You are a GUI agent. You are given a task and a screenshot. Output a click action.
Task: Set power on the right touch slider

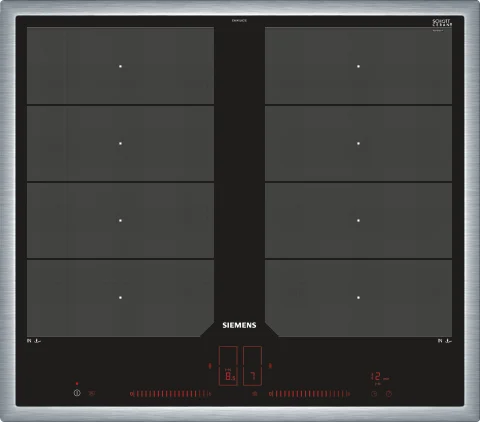coord(310,394)
